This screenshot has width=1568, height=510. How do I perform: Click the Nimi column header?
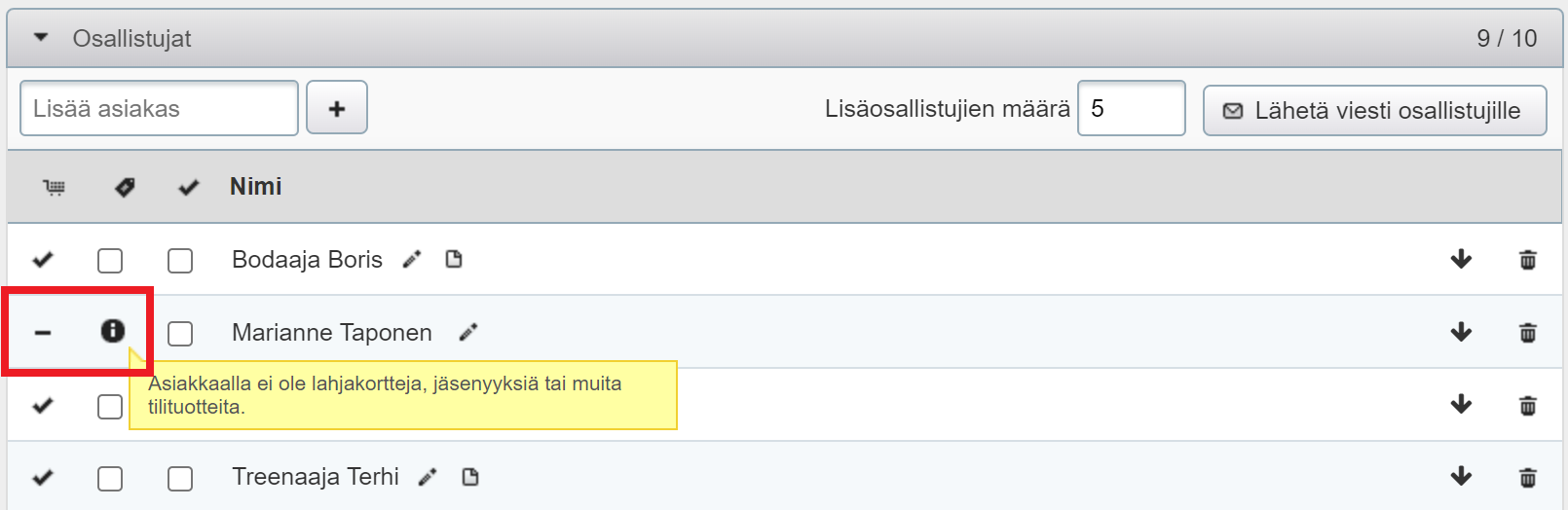255,187
